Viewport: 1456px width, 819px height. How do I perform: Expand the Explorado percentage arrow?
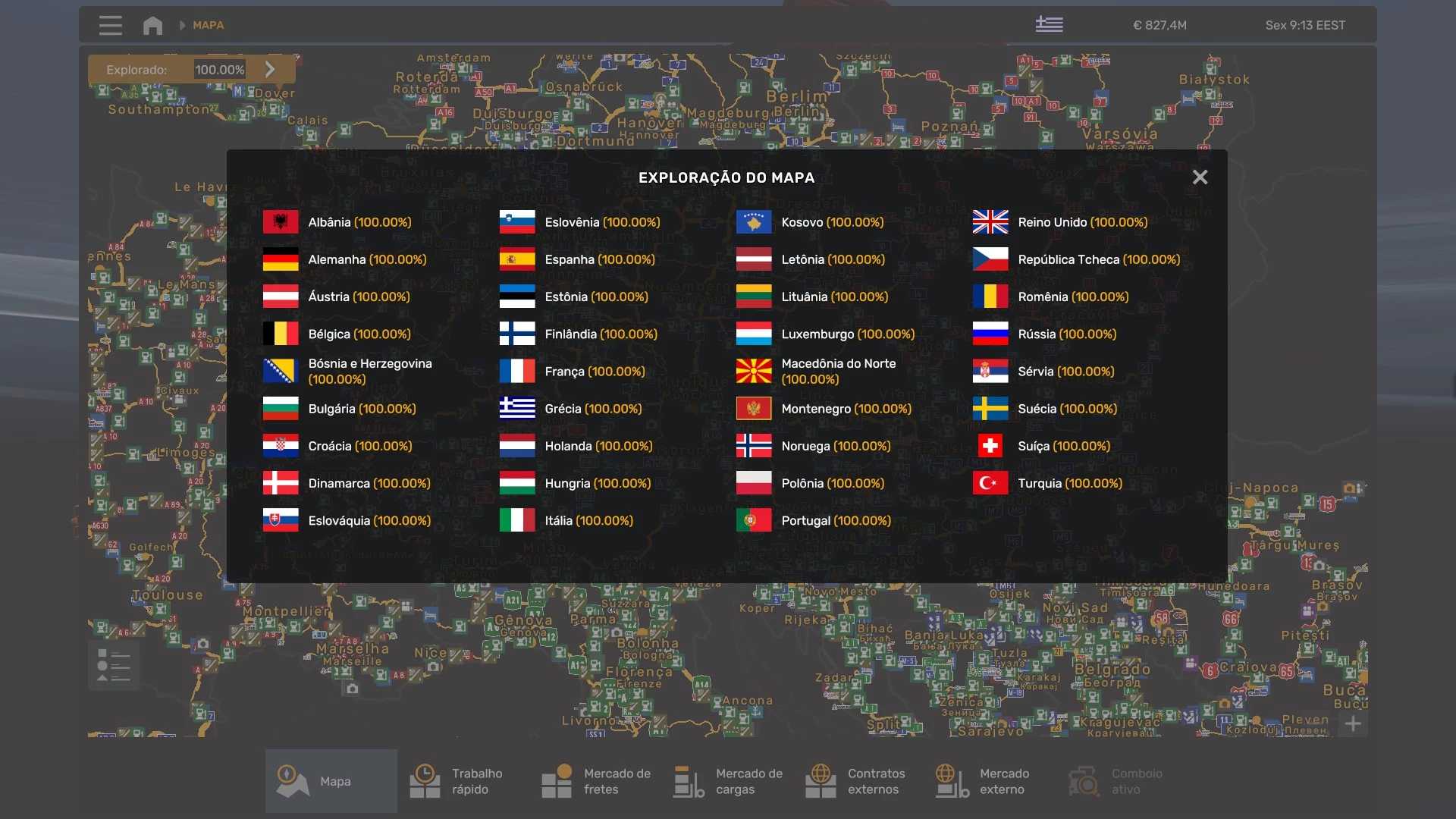coord(270,69)
